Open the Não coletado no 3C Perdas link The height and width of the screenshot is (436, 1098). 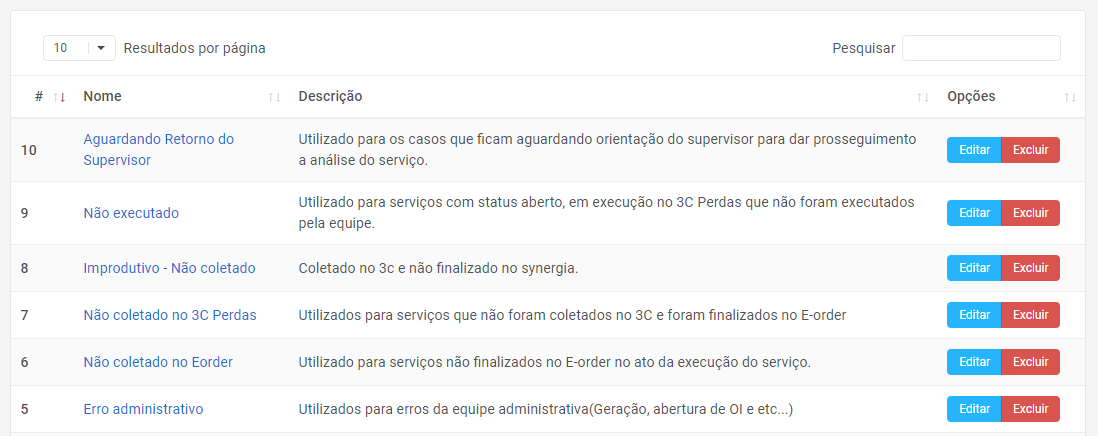point(170,315)
